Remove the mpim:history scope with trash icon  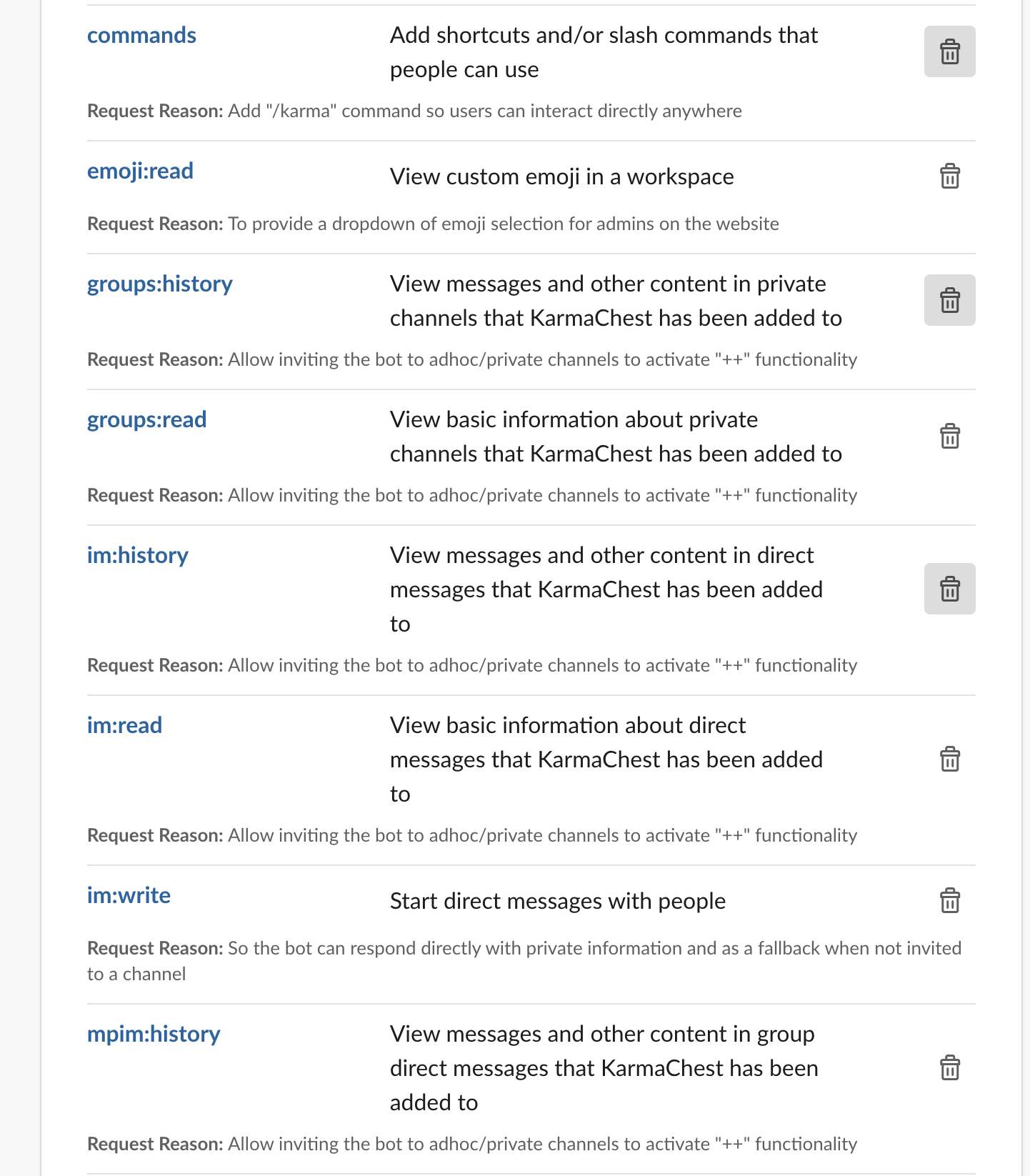click(949, 1067)
